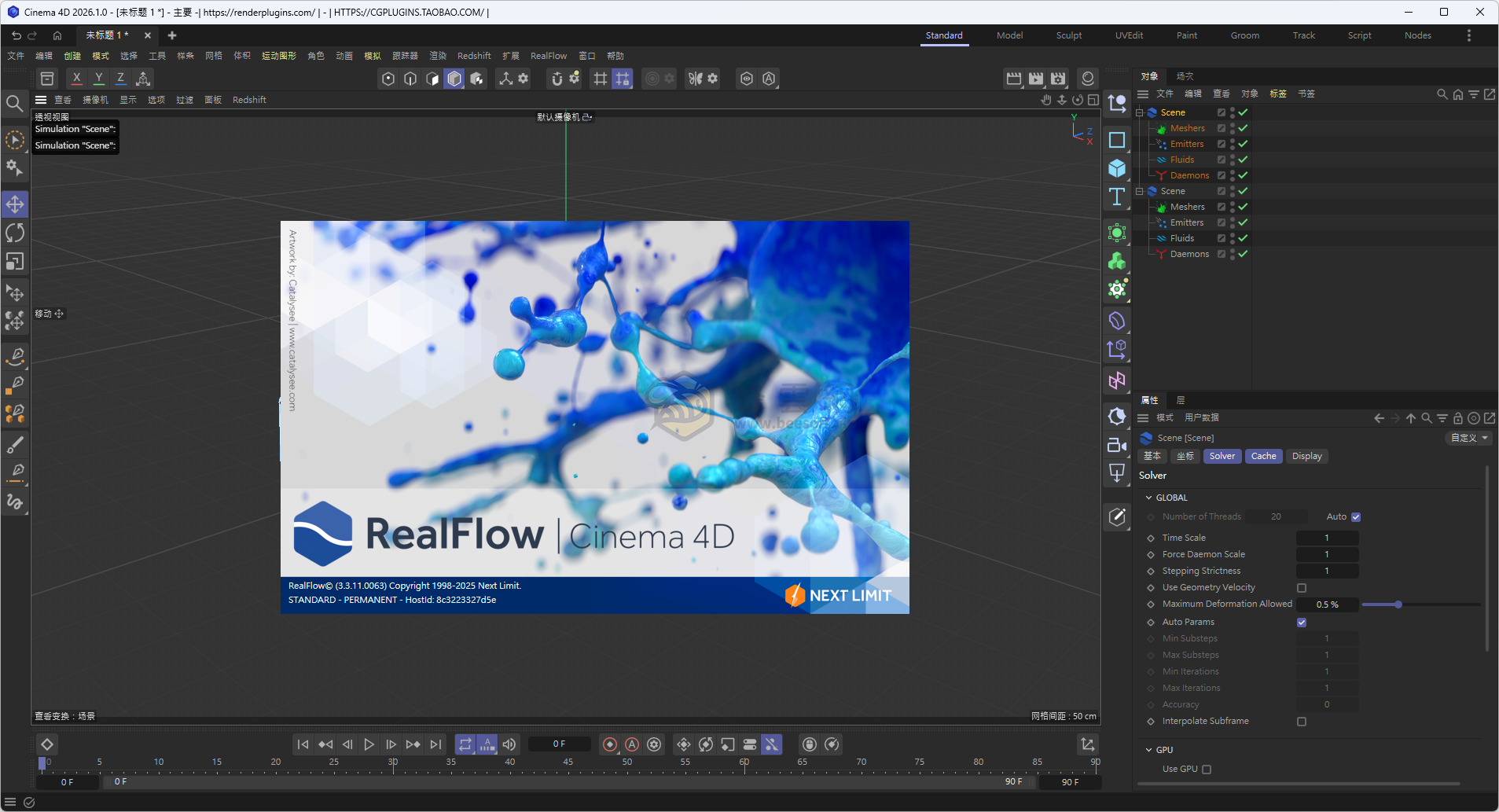Image resolution: width=1499 pixels, height=812 pixels.
Task: Click the Redo arrow icon
Action: coord(32,35)
